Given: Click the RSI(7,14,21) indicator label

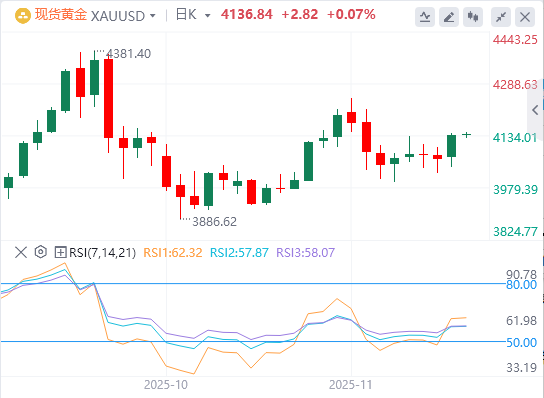Looking at the screenshot, I should tap(102, 252).
